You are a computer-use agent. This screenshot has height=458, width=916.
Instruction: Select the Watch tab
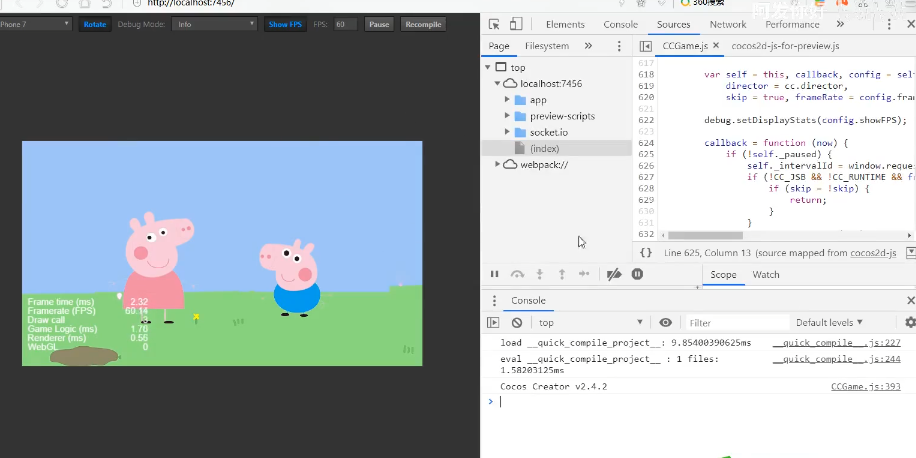pos(766,275)
